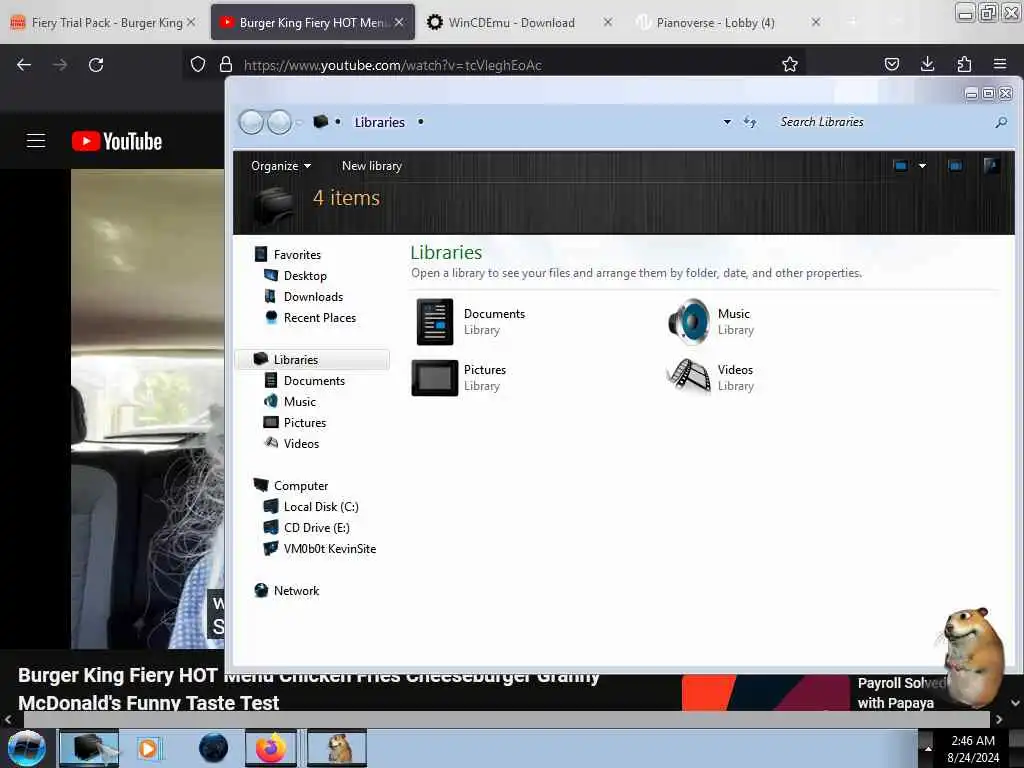This screenshot has width=1024, height=768.
Task: Toggle the preview pane icon
Action: pyautogui.click(x=955, y=166)
